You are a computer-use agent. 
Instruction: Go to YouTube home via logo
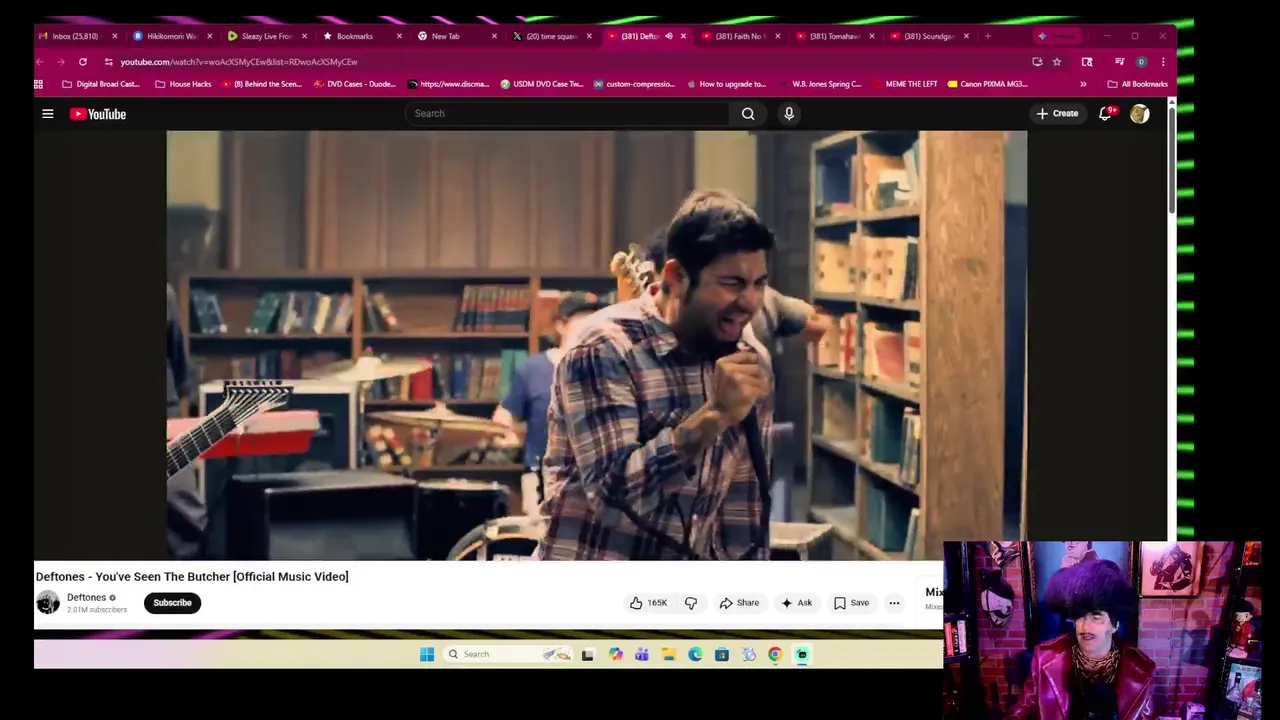tap(98, 114)
